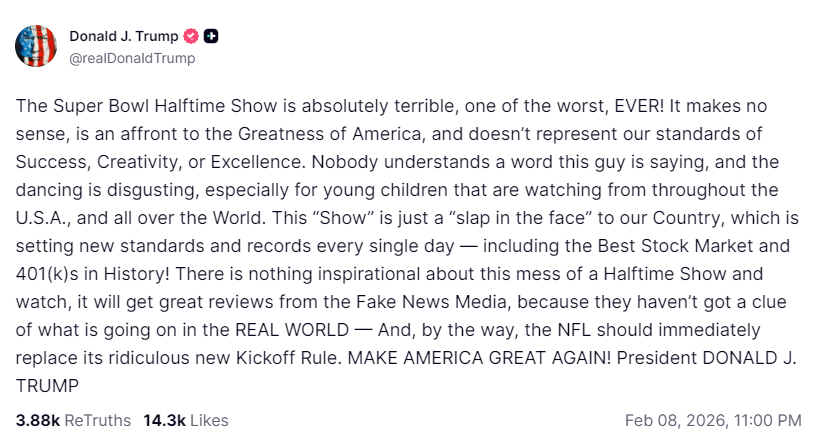The height and width of the screenshot is (439, 818).
Task: Click the word "TRUMP" ending the post
Action: point(46,385)
